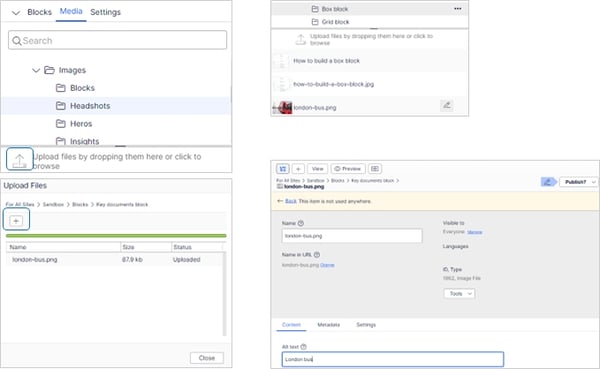The height and width of the screenshot is (369, 600).
Task: Select the Headshots folder
Action: (x=90, y=106)
